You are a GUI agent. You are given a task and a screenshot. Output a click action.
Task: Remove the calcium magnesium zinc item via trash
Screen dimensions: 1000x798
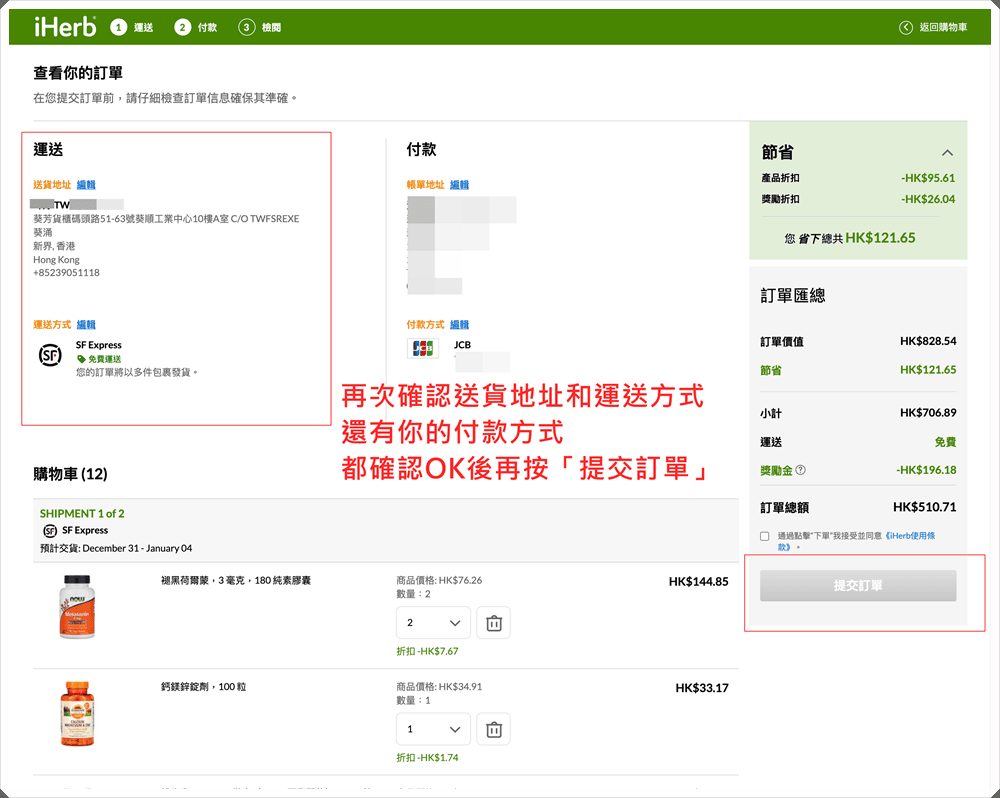coord(493,729)
